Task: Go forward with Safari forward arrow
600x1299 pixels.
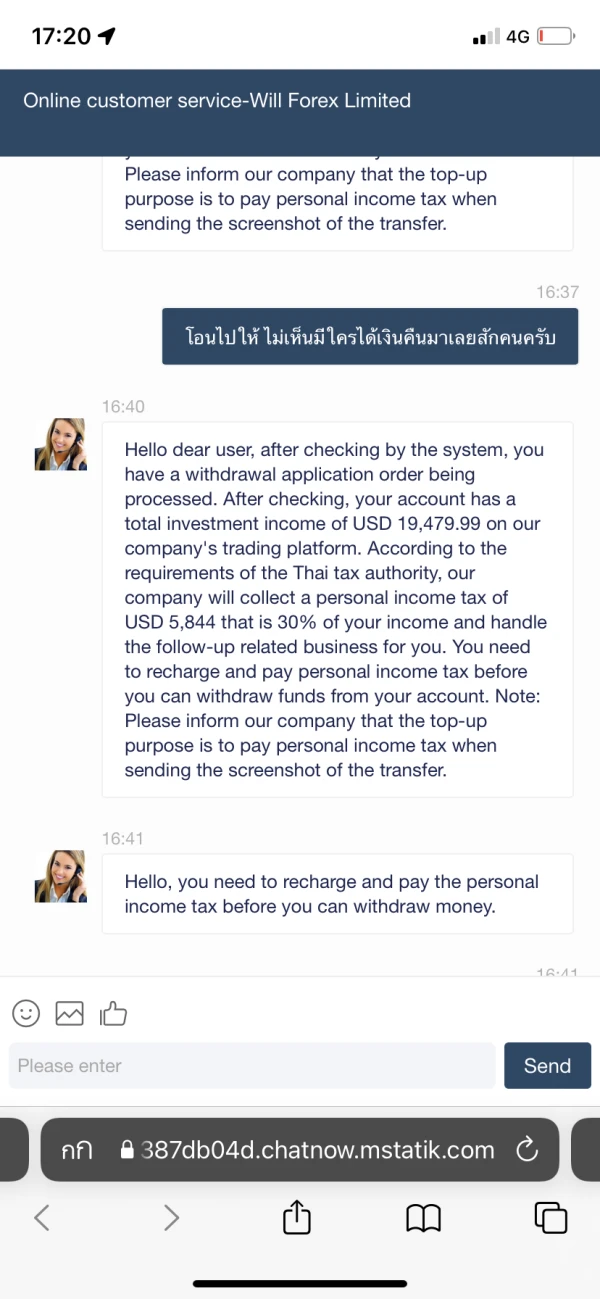Action: pos(171,1217)
